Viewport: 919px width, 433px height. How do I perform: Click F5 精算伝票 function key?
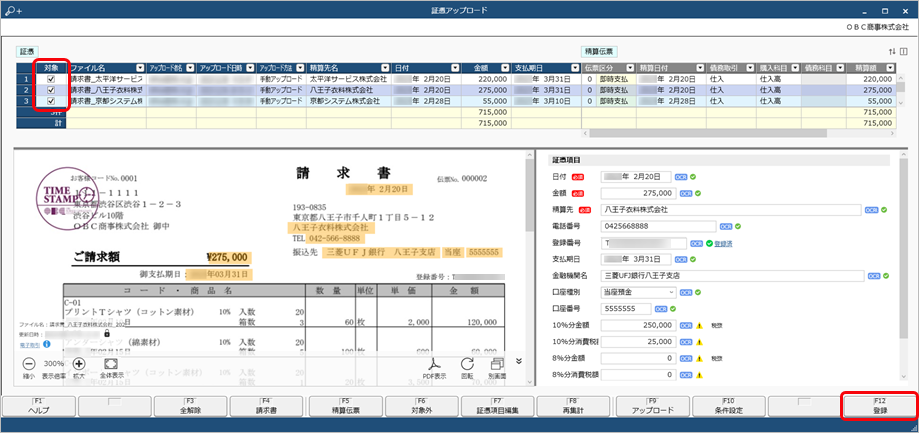(345, 405)
